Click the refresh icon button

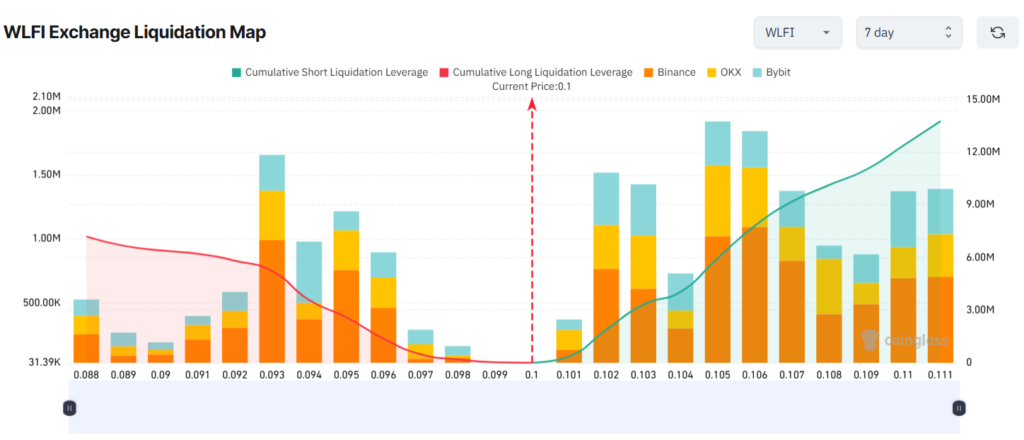click(x=997, y=33)
